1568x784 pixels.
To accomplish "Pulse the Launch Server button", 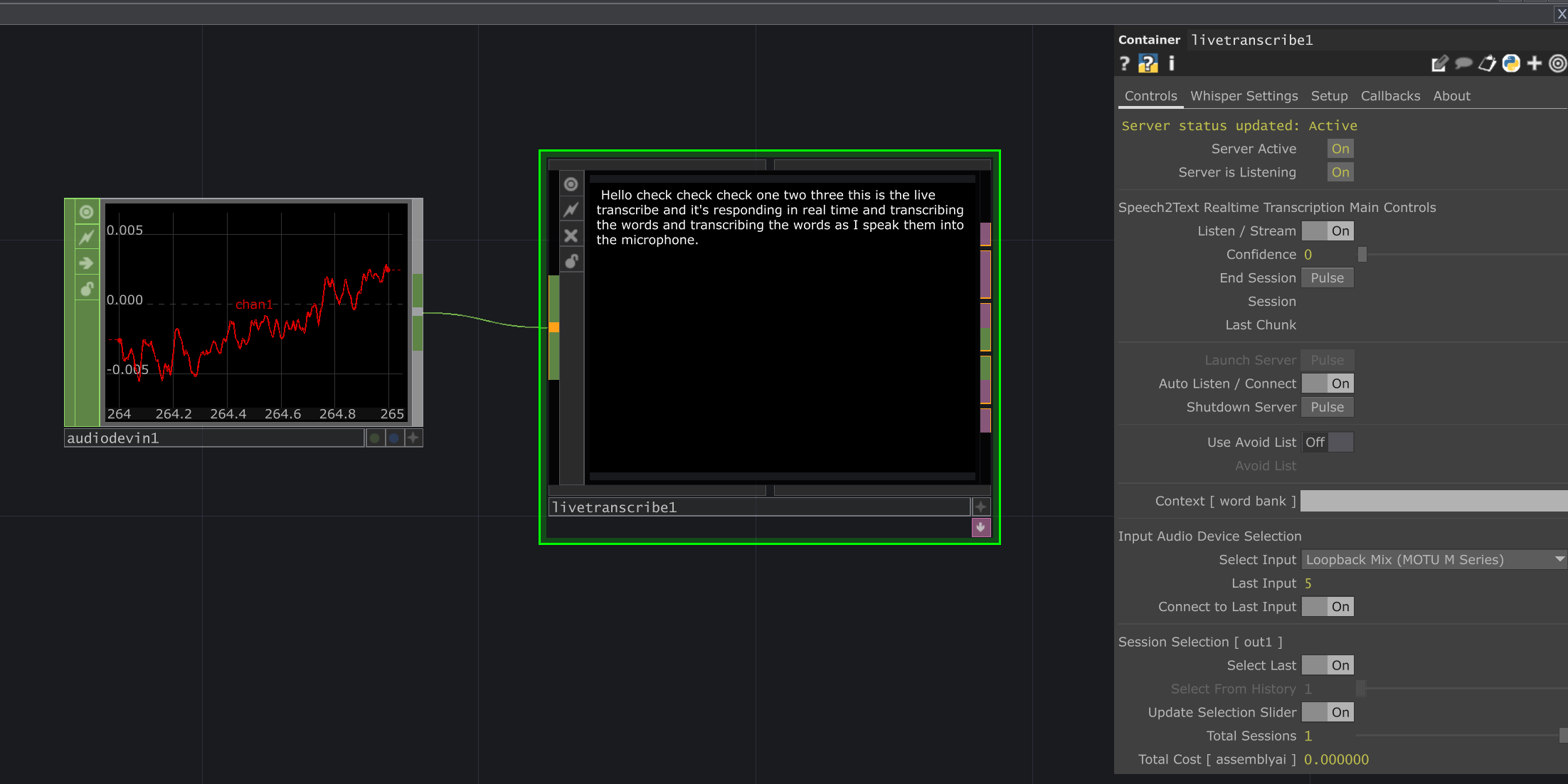I will (x=1328, y=360).
